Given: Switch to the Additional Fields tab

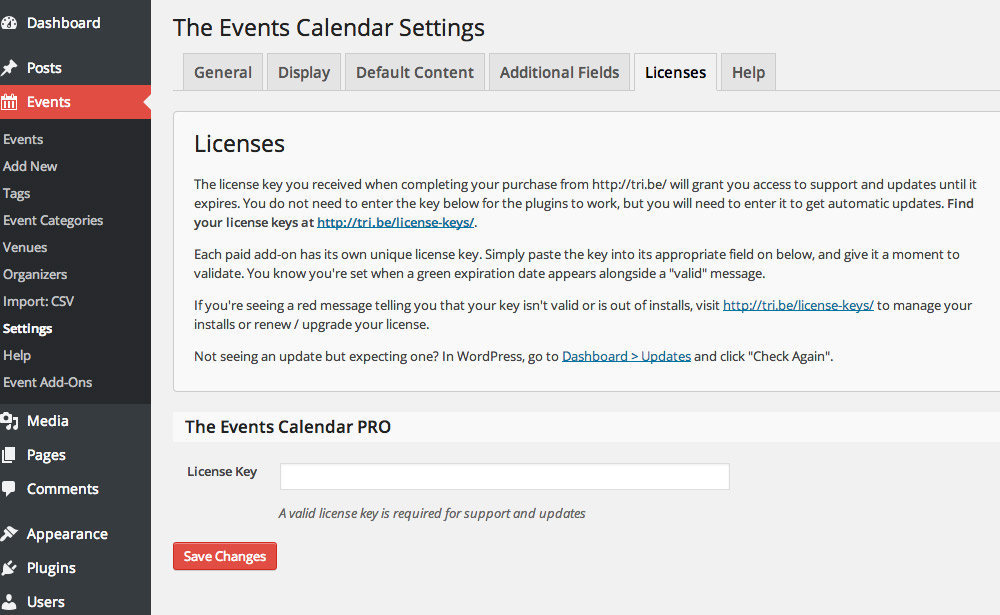Looking at the screenshot, I should pos(559,71).
